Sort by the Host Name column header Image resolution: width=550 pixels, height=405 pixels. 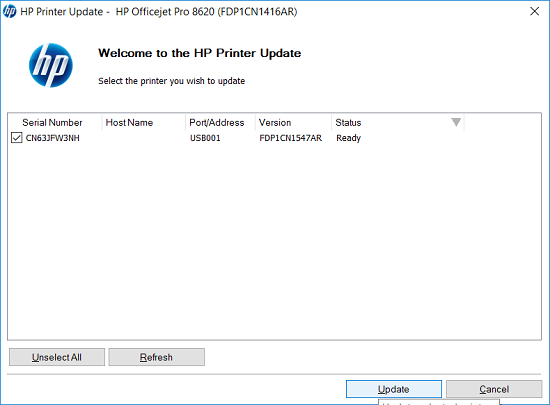tap(129, 122)
